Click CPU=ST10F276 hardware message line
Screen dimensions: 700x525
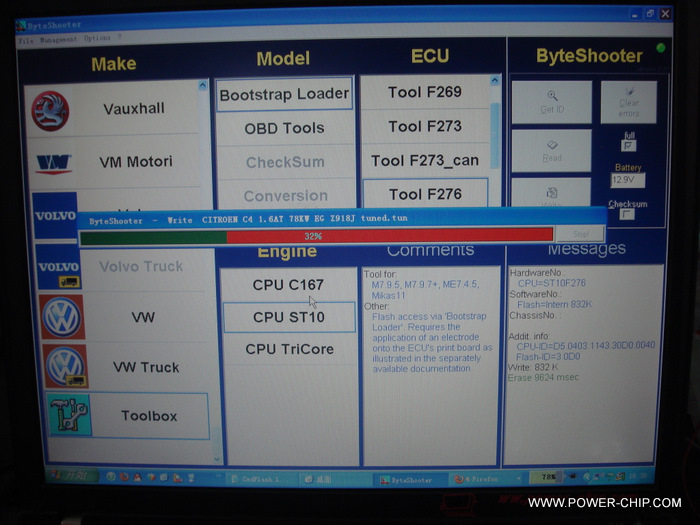click(551, 283)
